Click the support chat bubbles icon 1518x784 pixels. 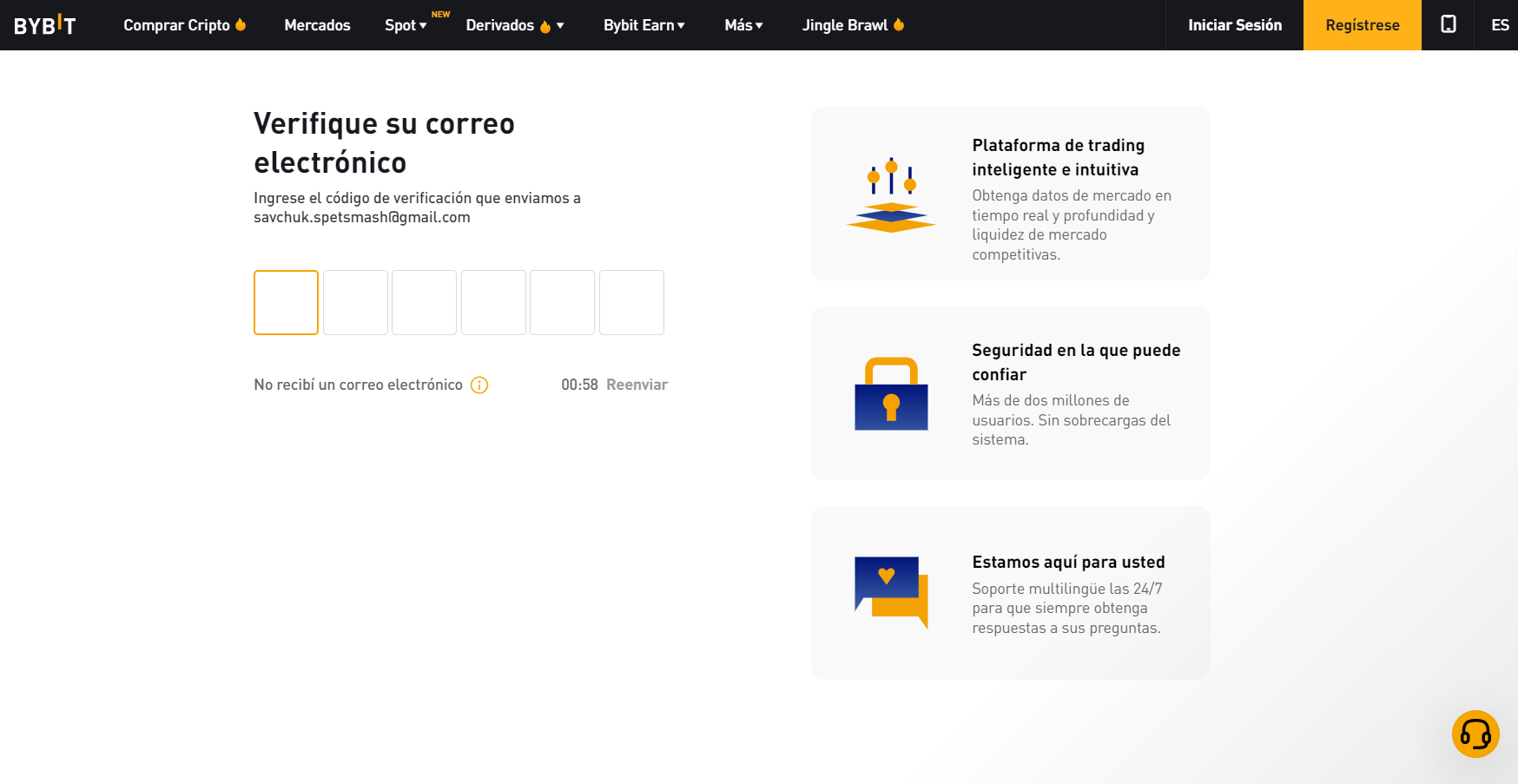(891, 592)
